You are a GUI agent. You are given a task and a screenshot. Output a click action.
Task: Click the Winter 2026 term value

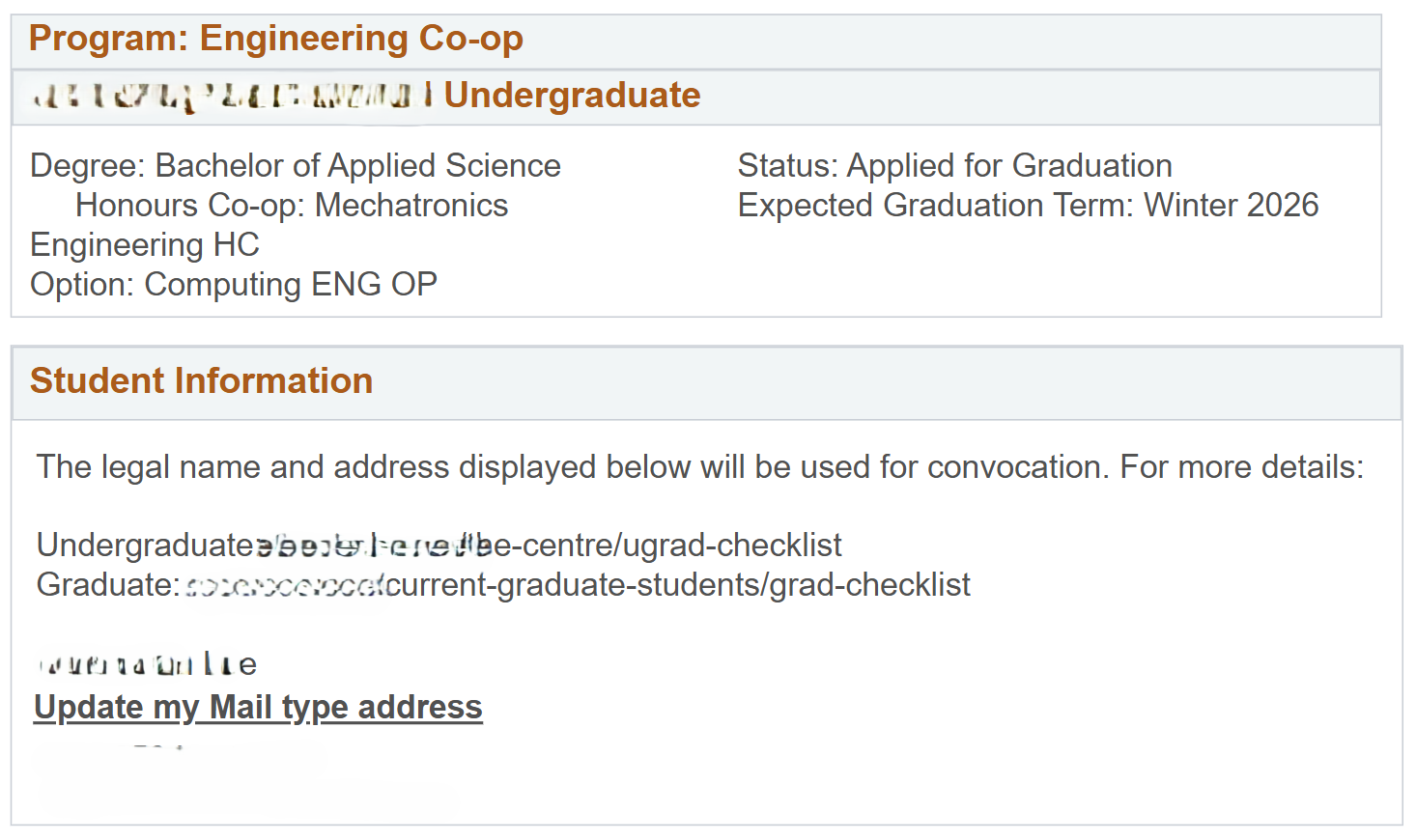coord(1232,206)
